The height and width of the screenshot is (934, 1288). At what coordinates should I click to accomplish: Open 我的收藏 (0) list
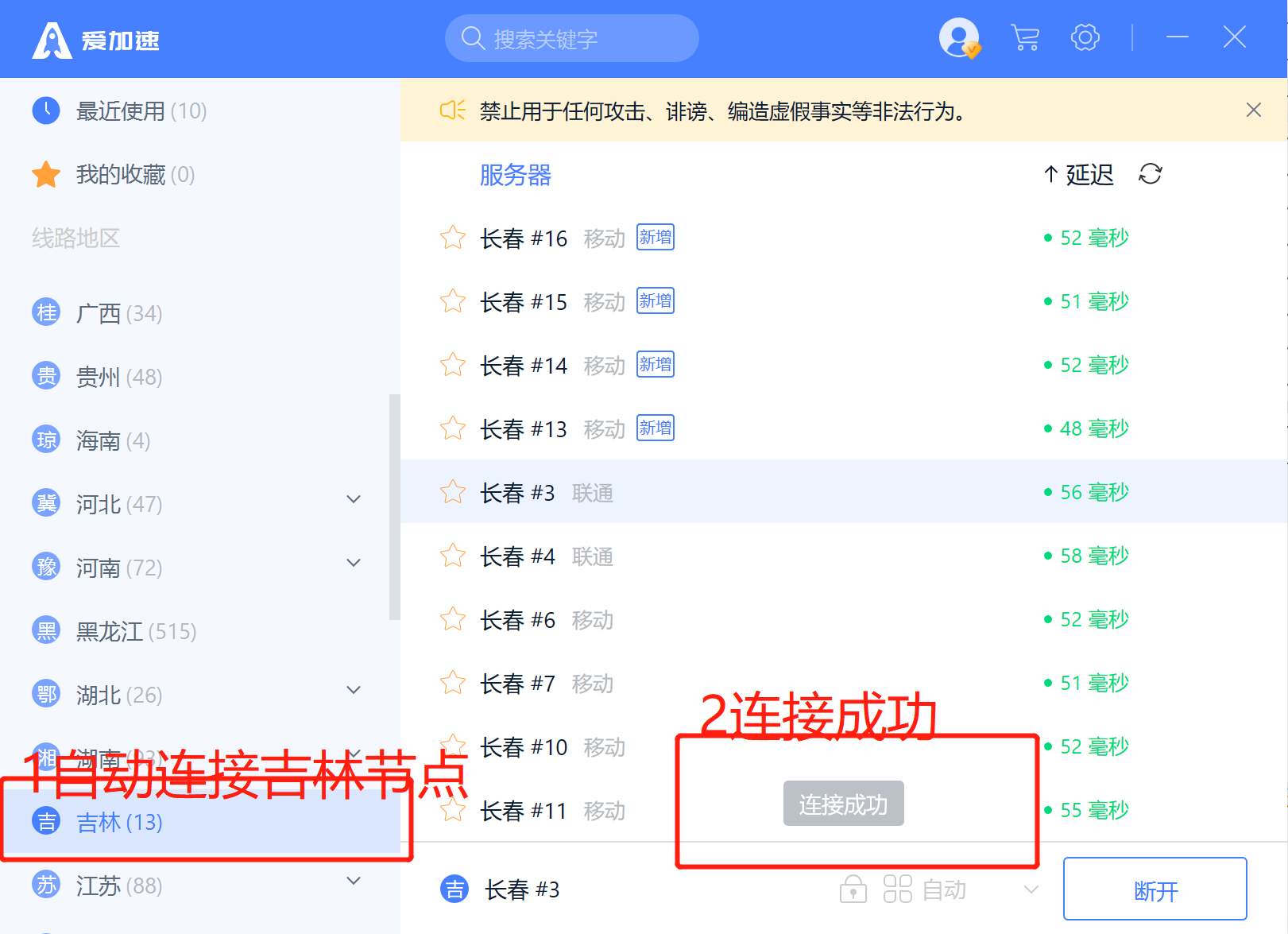199,174
